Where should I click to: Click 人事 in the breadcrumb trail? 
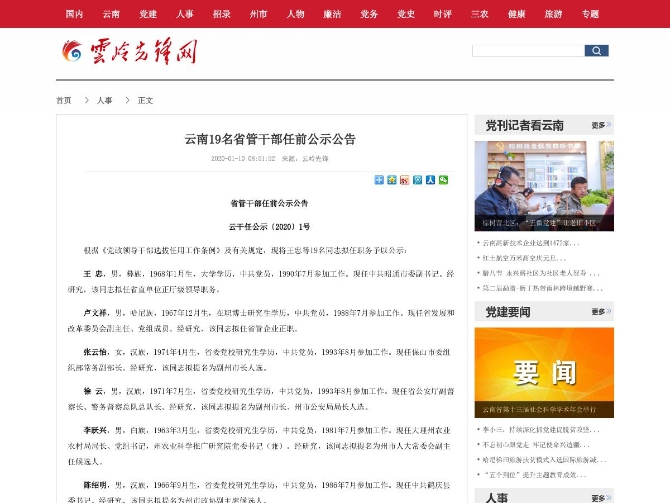[x=105, y=100]
